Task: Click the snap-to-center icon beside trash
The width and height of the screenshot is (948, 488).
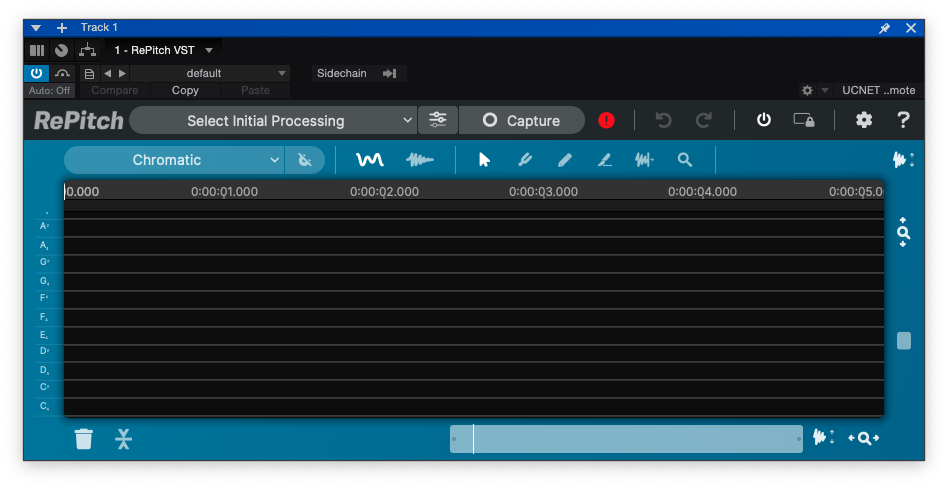Action: coord(123,438)
